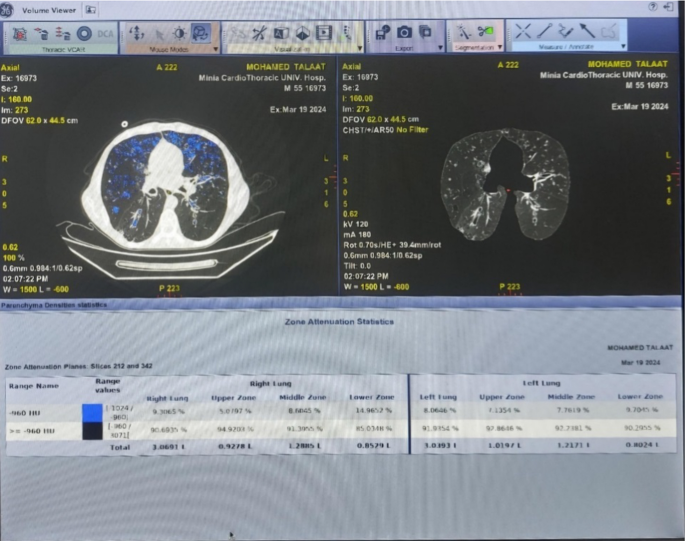Open the Segmentation group dropdown arrow
Image resolution: width=685 pixels, height=541 pixels.
tap(500, 47)
